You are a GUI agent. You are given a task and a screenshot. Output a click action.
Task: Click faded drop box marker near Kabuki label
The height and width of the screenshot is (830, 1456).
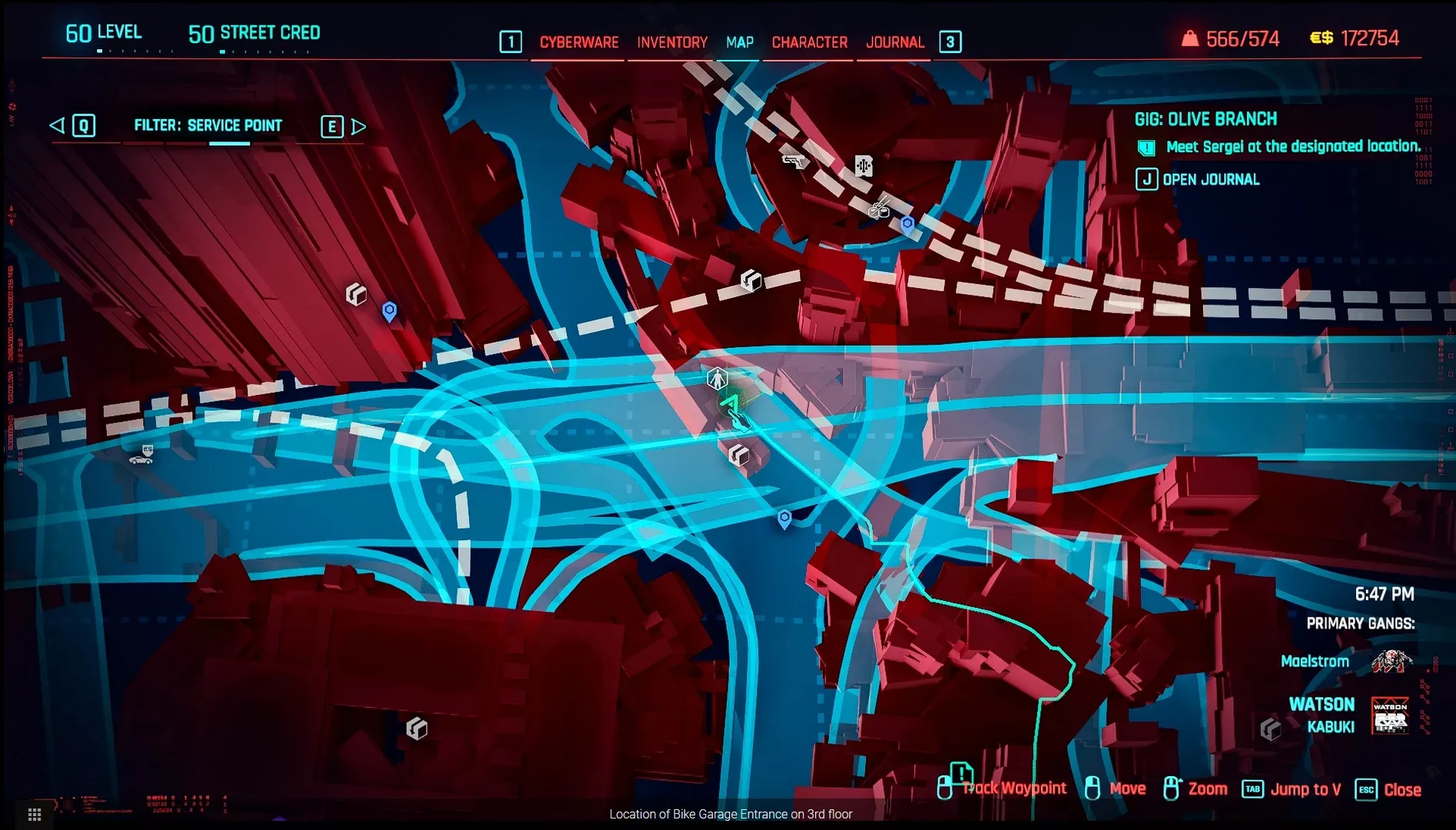(x=1270, y=729)
